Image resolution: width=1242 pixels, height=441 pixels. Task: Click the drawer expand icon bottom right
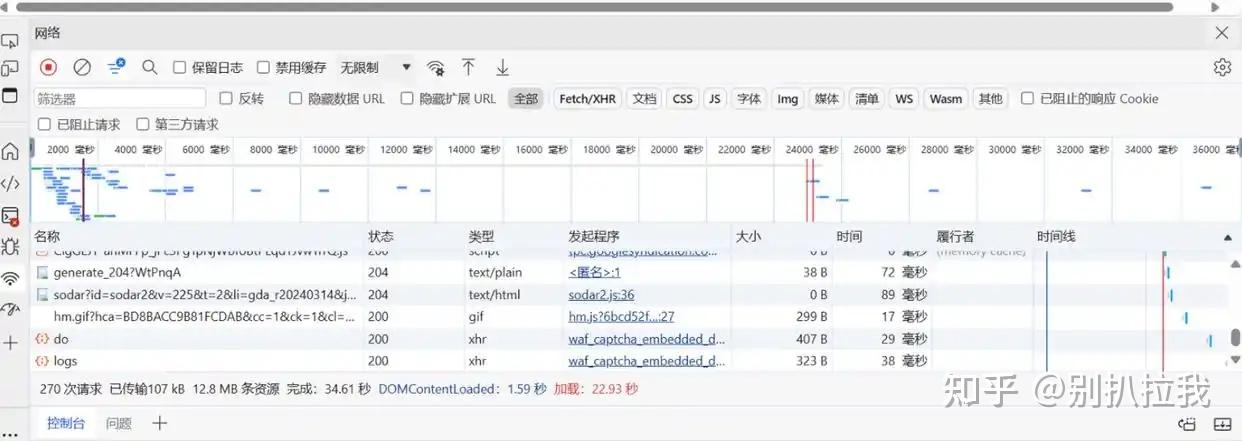[1223, 423]
